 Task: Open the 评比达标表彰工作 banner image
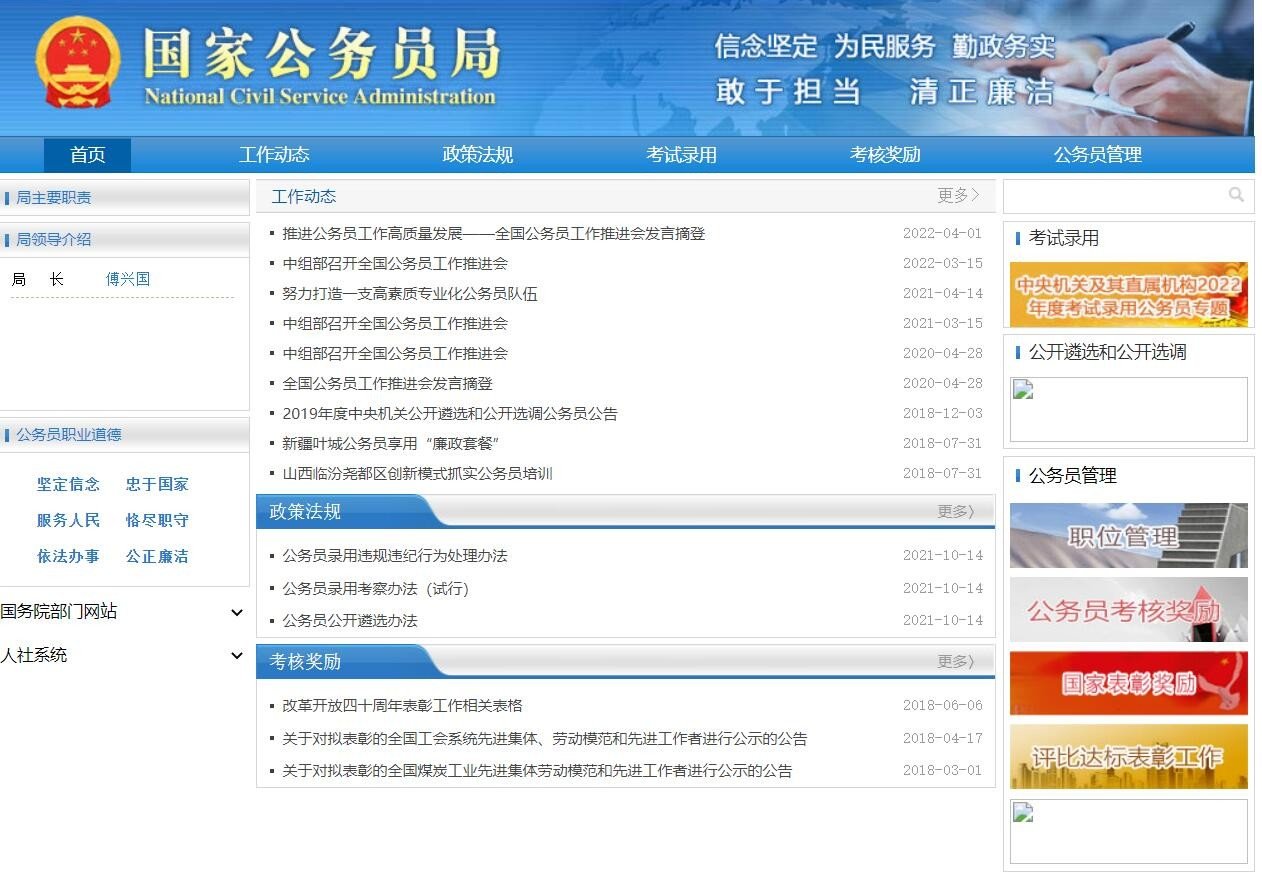(1128, 757)
